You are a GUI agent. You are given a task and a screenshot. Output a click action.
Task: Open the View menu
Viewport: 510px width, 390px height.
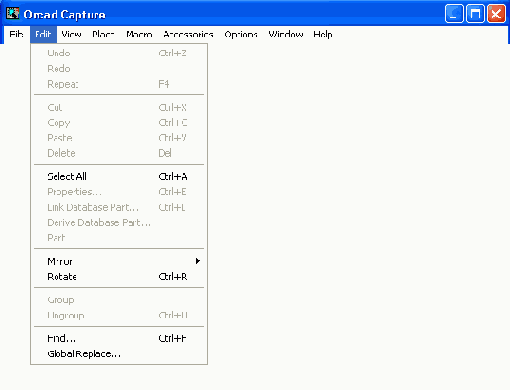71,34
